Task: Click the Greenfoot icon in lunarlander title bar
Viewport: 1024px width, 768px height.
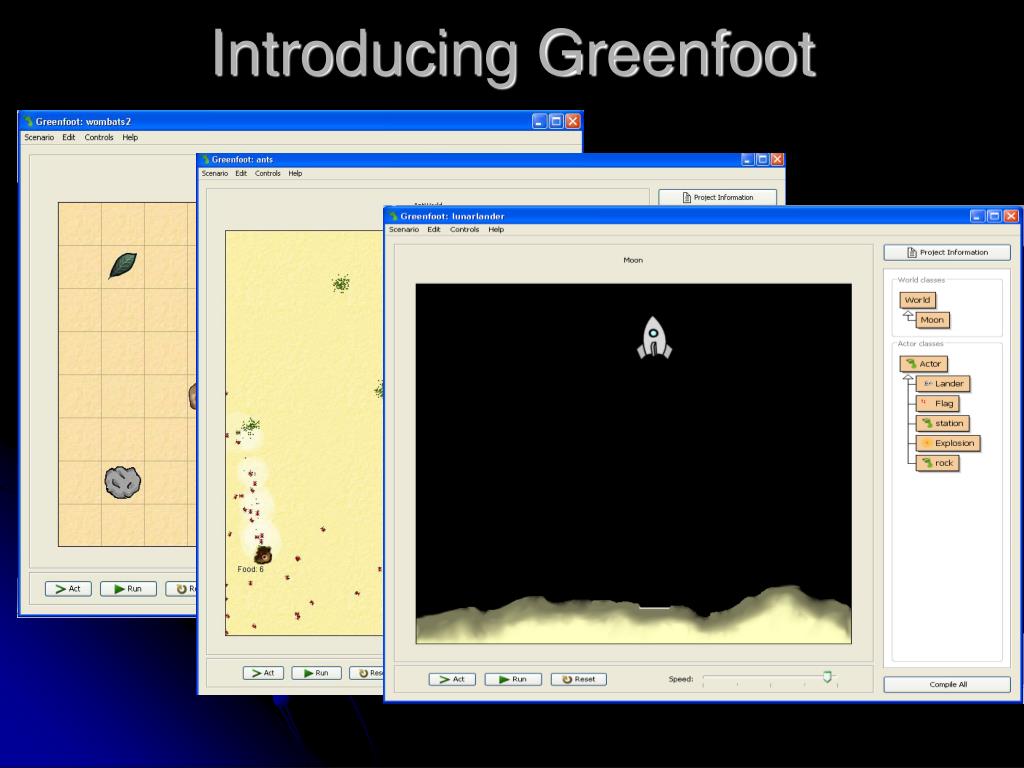Action: (393, 216)
